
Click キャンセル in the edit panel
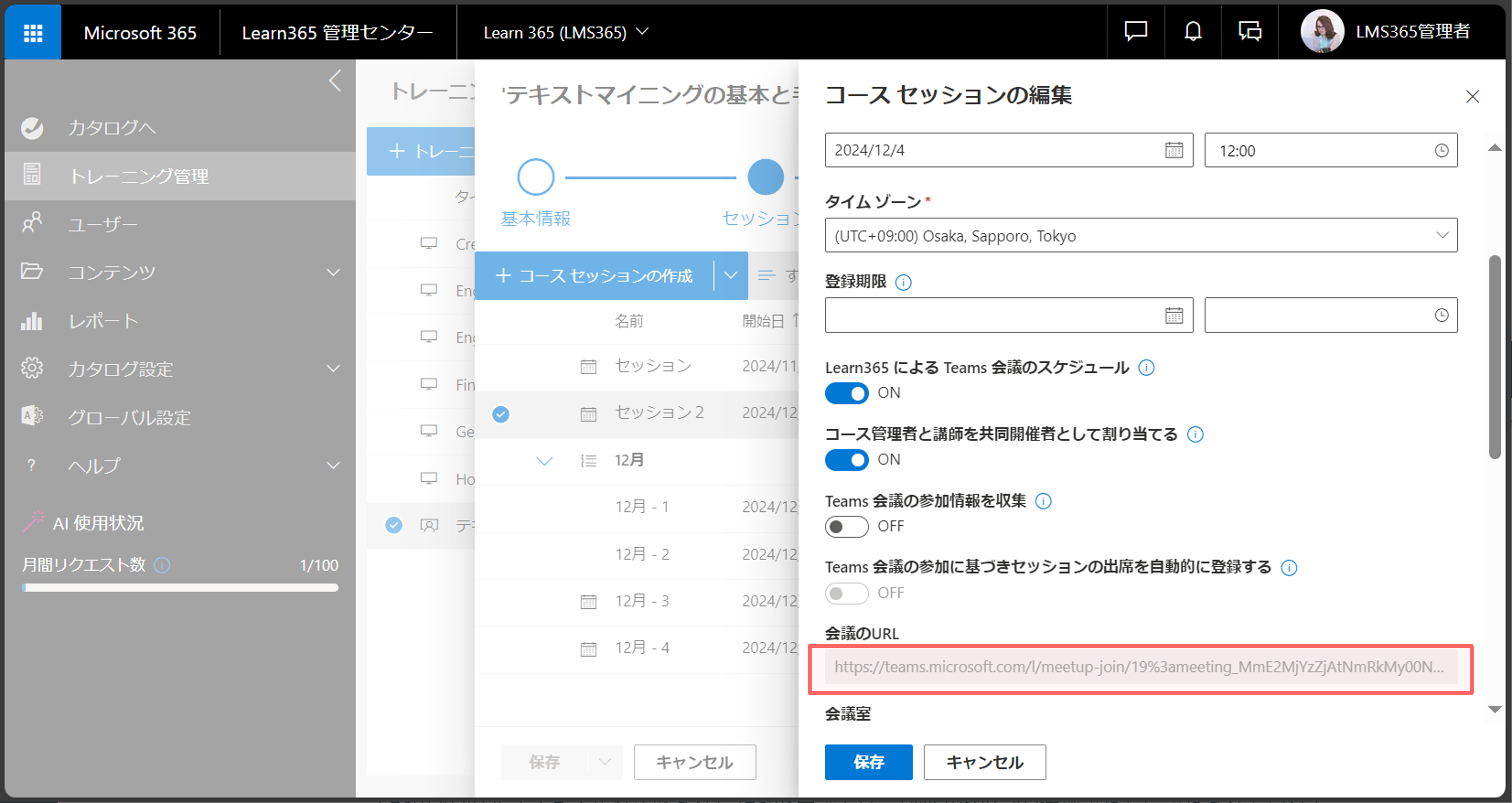click(985, 762)
